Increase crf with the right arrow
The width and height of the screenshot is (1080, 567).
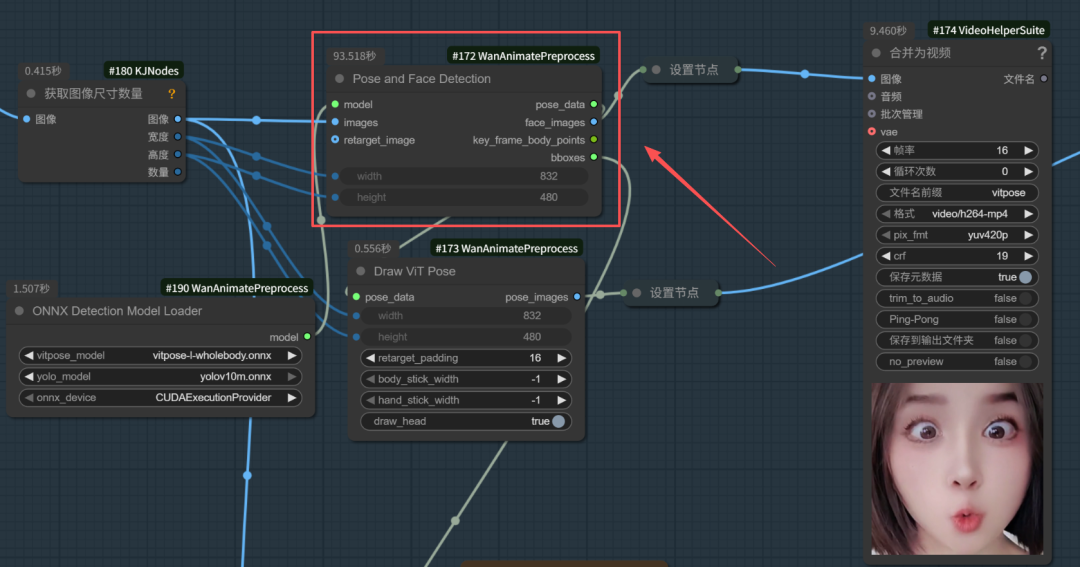(1028, 256)
